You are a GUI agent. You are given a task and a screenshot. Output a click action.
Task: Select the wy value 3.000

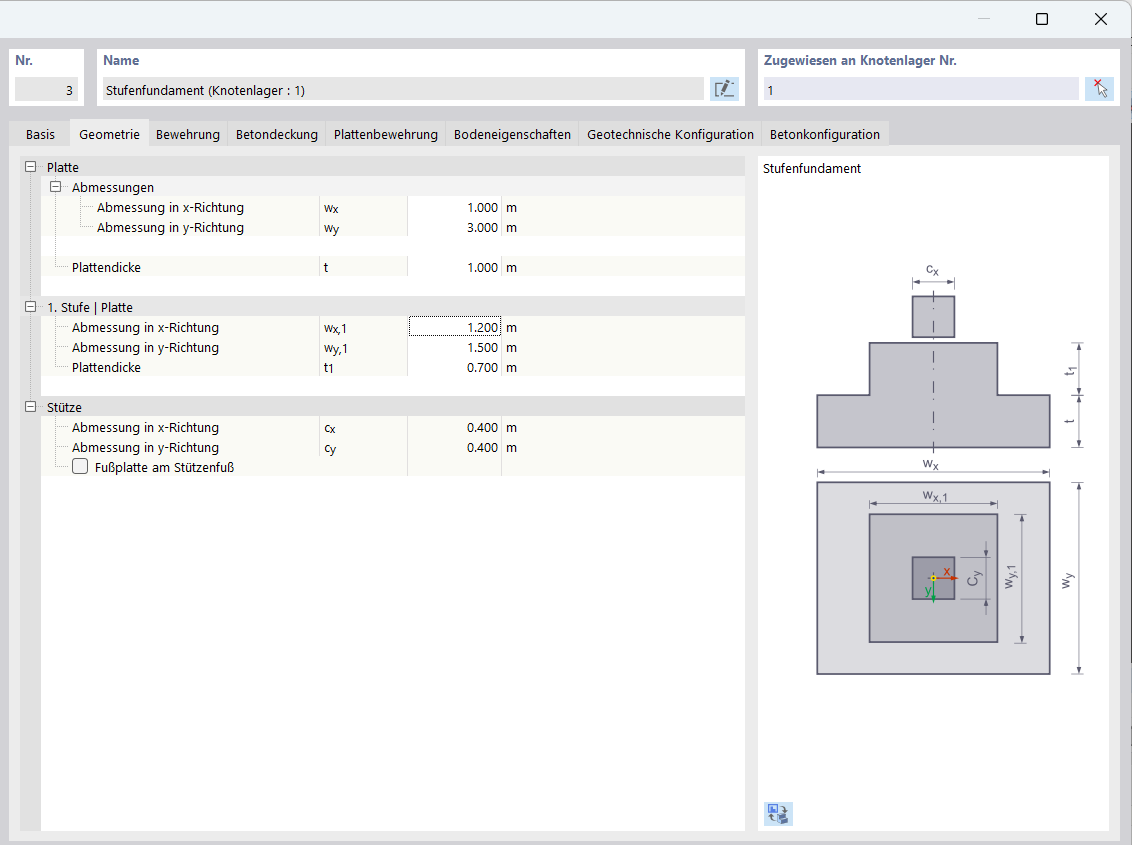[x=454, y=228]
